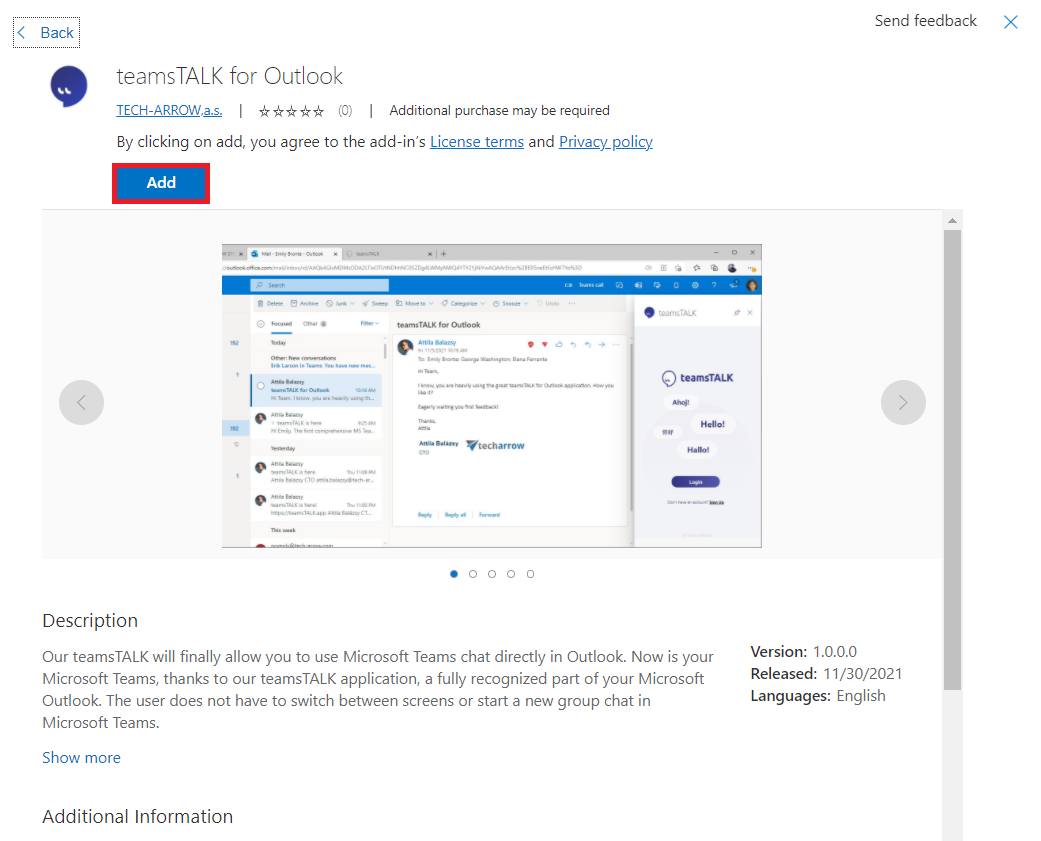Select the second carousel dot
The image size is (1041, 841).
tap(473, 574)
